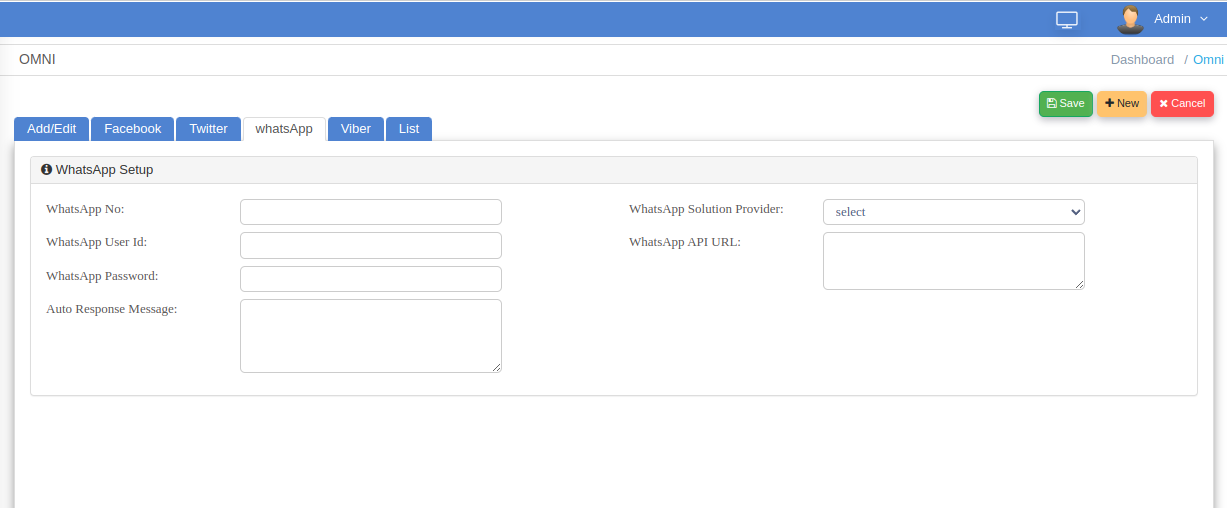Viewport: 1227px width, 508px height.
Task: Click the info icon beside WhatsApp Setup
Action: tap(46, 170)
